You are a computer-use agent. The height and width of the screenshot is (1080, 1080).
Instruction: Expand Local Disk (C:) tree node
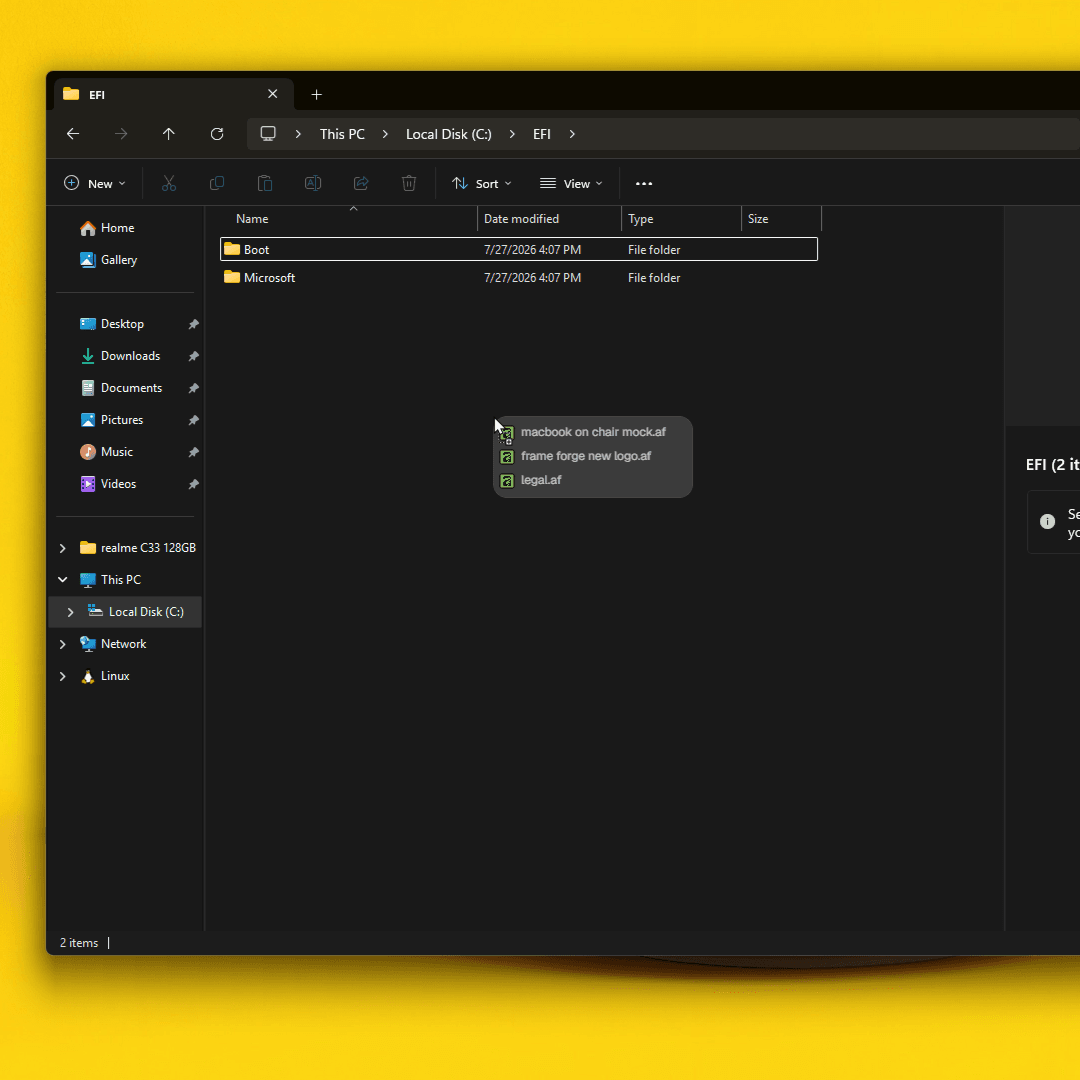(70, 612)
